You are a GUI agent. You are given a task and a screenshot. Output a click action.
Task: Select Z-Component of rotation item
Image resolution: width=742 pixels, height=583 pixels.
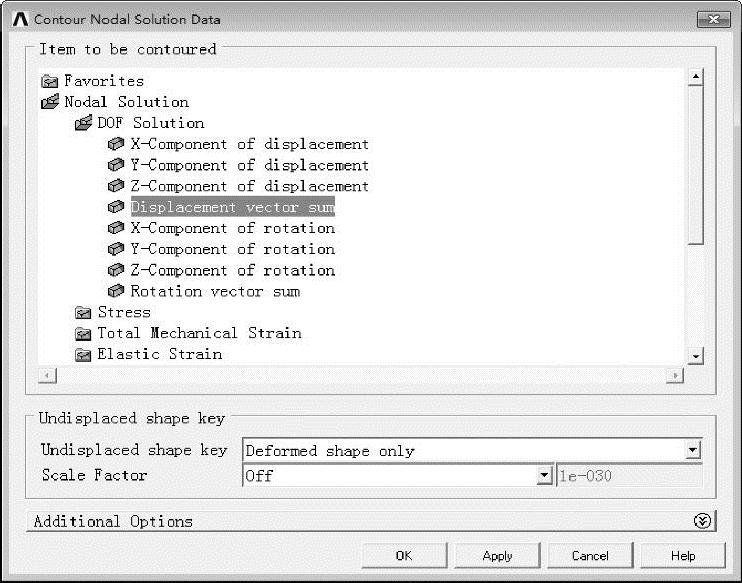[x=233, y=270]
